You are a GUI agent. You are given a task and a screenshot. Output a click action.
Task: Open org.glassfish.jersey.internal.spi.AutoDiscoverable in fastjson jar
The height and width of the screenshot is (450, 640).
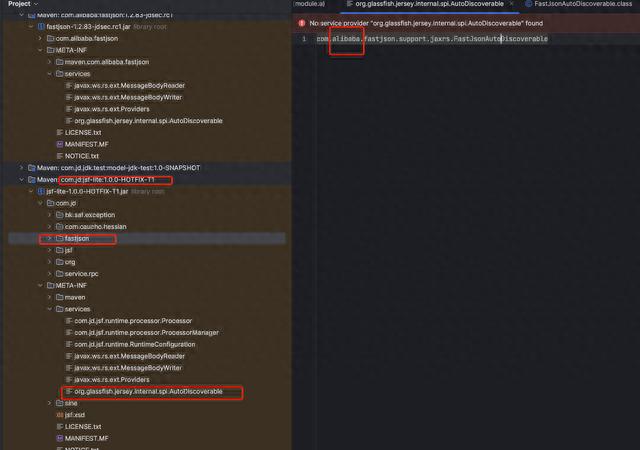point(149,121)
